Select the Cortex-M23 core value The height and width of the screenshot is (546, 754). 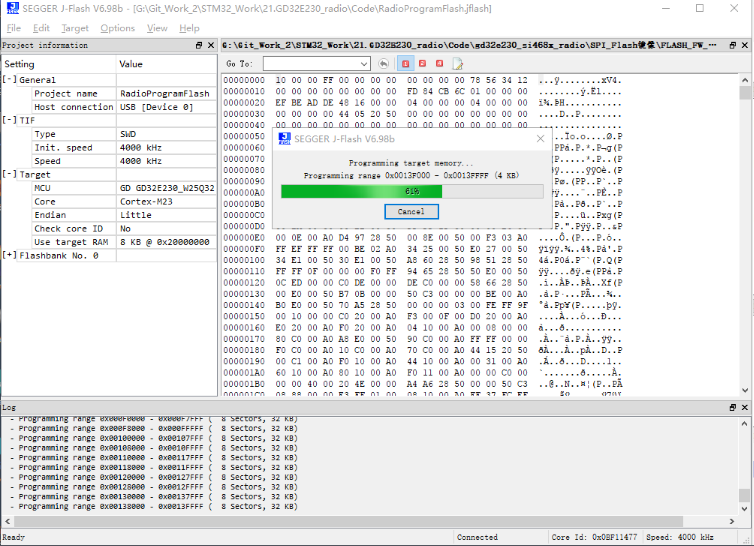tap(146, 202)
